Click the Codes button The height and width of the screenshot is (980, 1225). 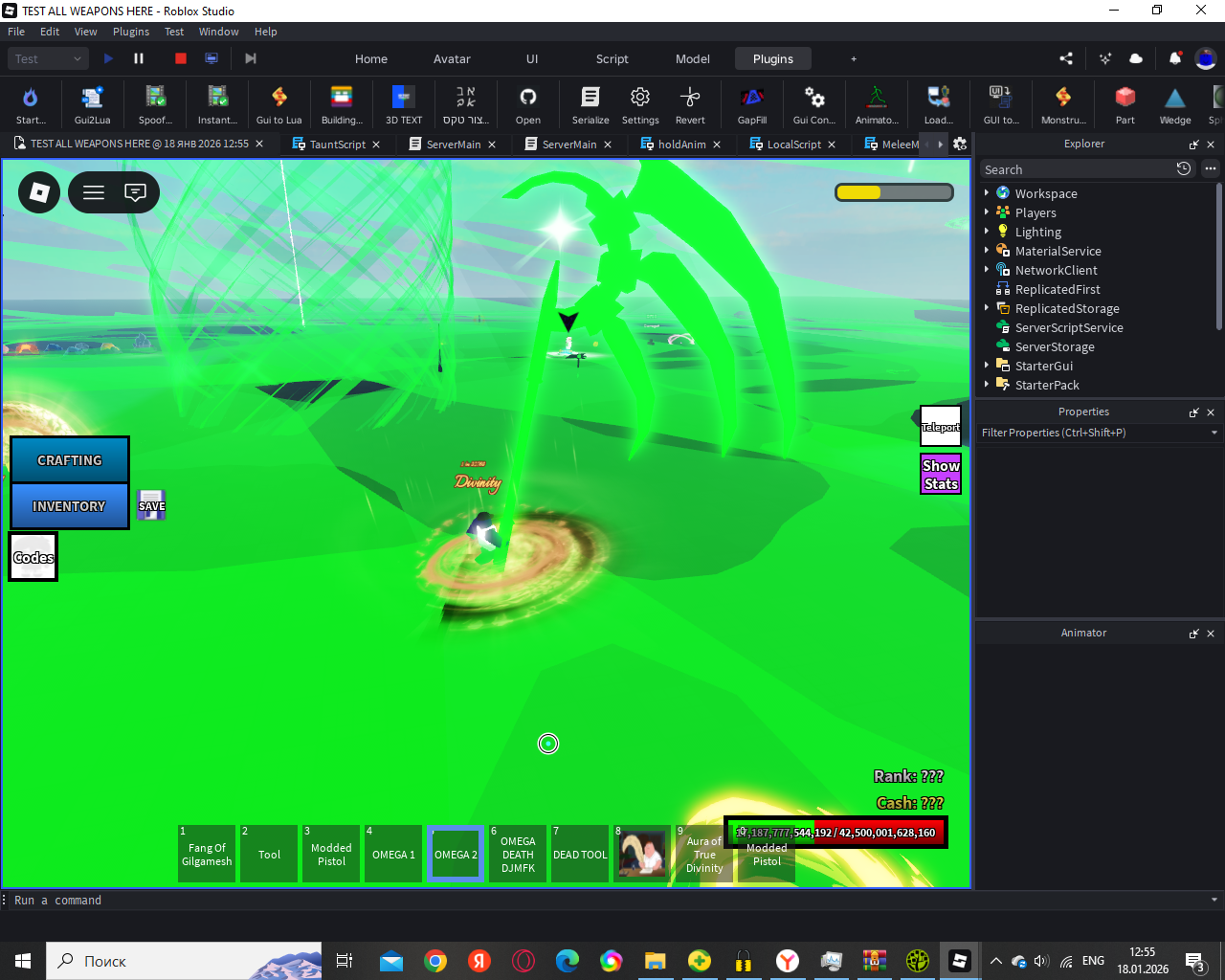pyautogui.click(x=33, y=557)
